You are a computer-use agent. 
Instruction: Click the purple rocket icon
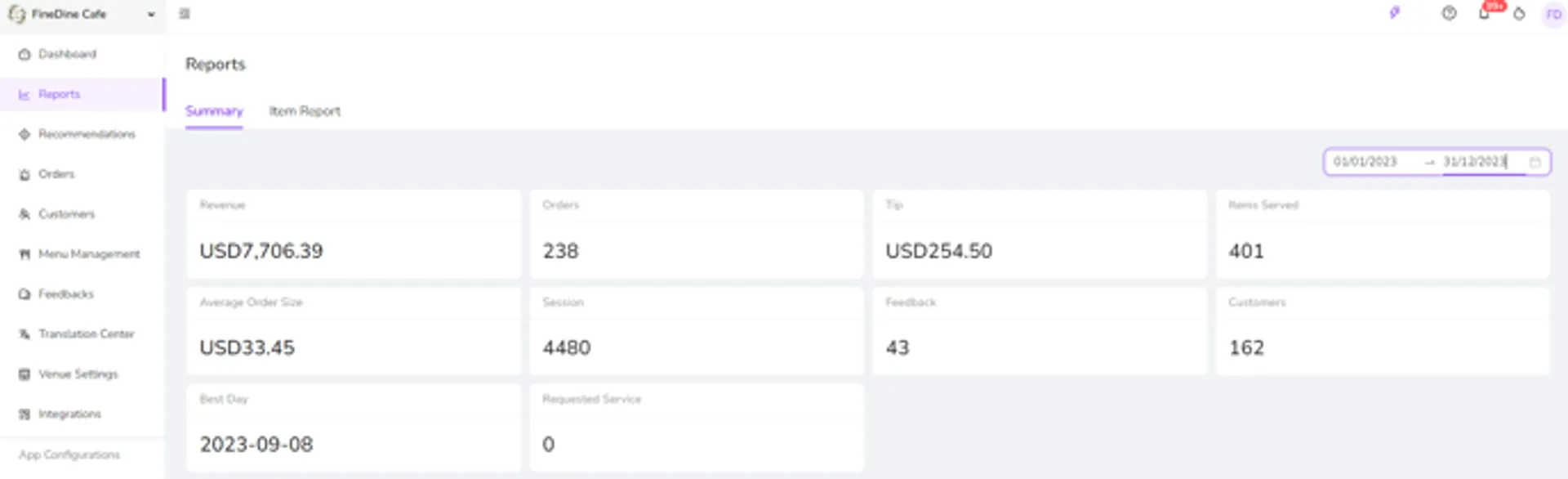[x=1395, y=13]
